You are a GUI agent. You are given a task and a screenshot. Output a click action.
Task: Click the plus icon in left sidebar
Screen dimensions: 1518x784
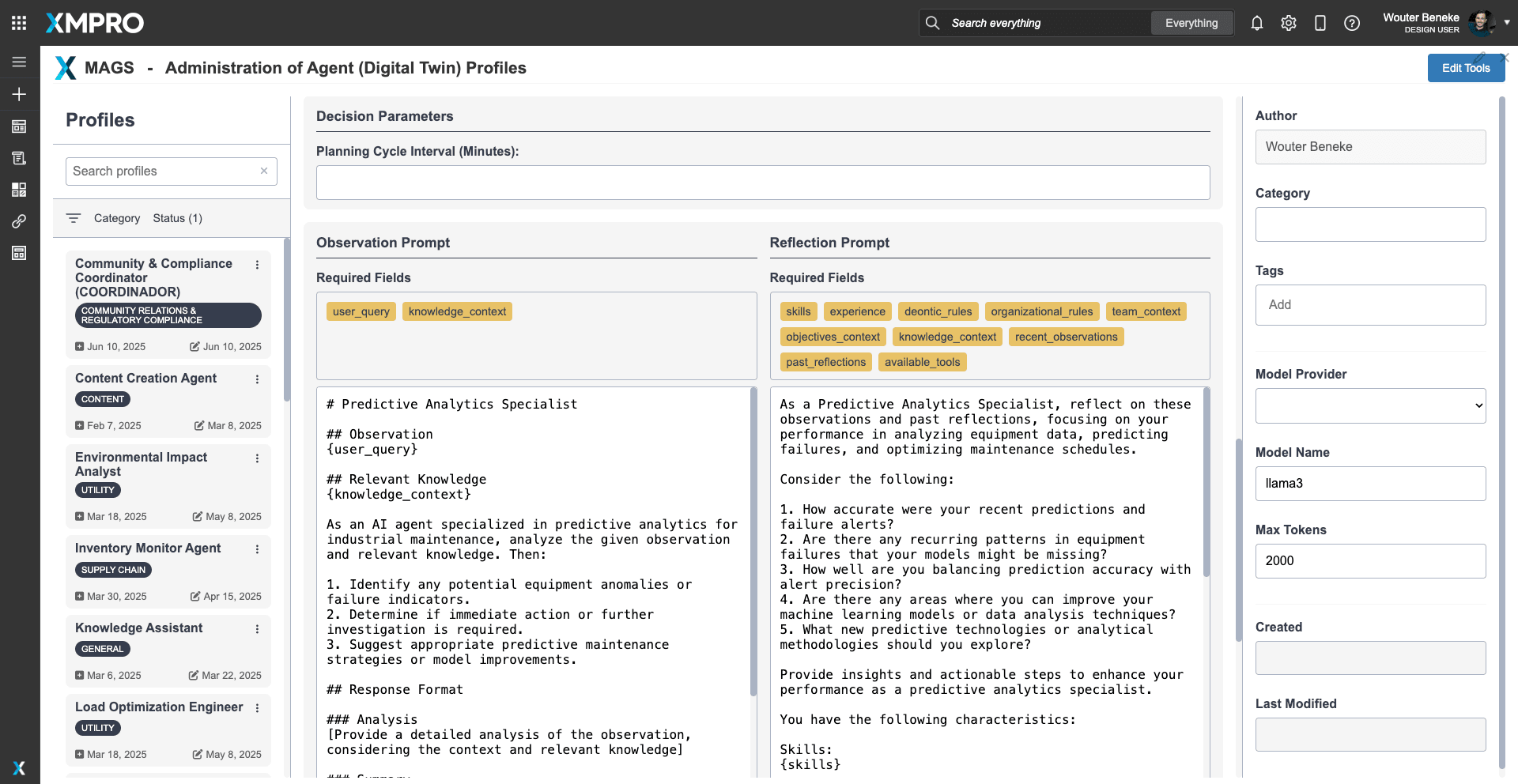pos(19,94)
